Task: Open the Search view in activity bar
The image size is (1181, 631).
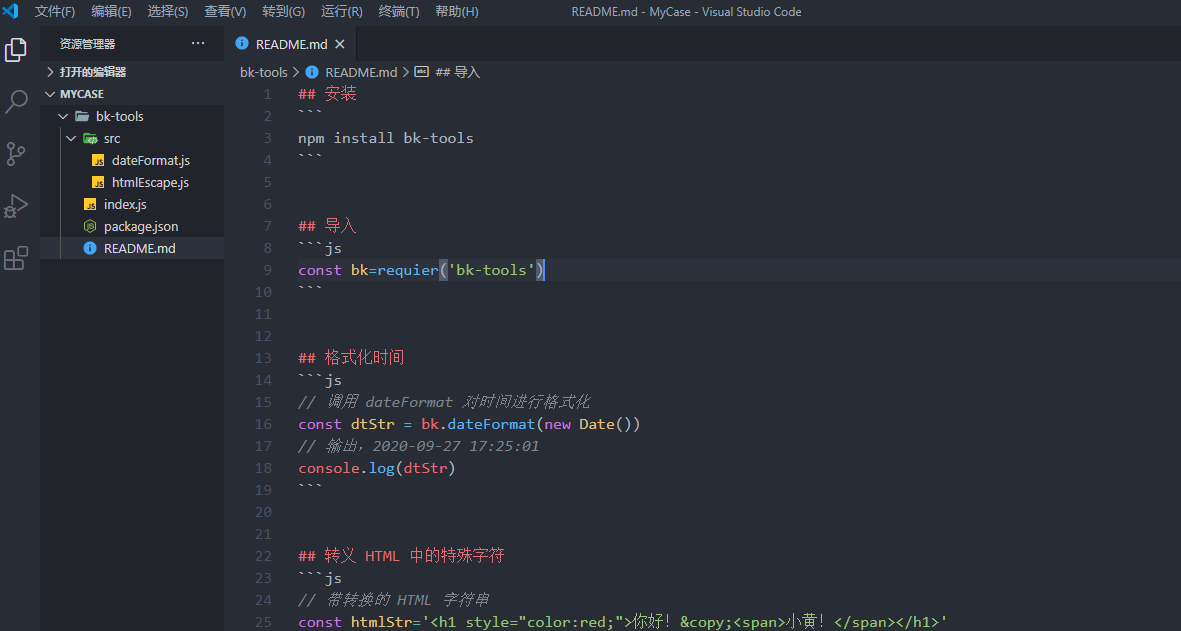Action: pos(16,102)
